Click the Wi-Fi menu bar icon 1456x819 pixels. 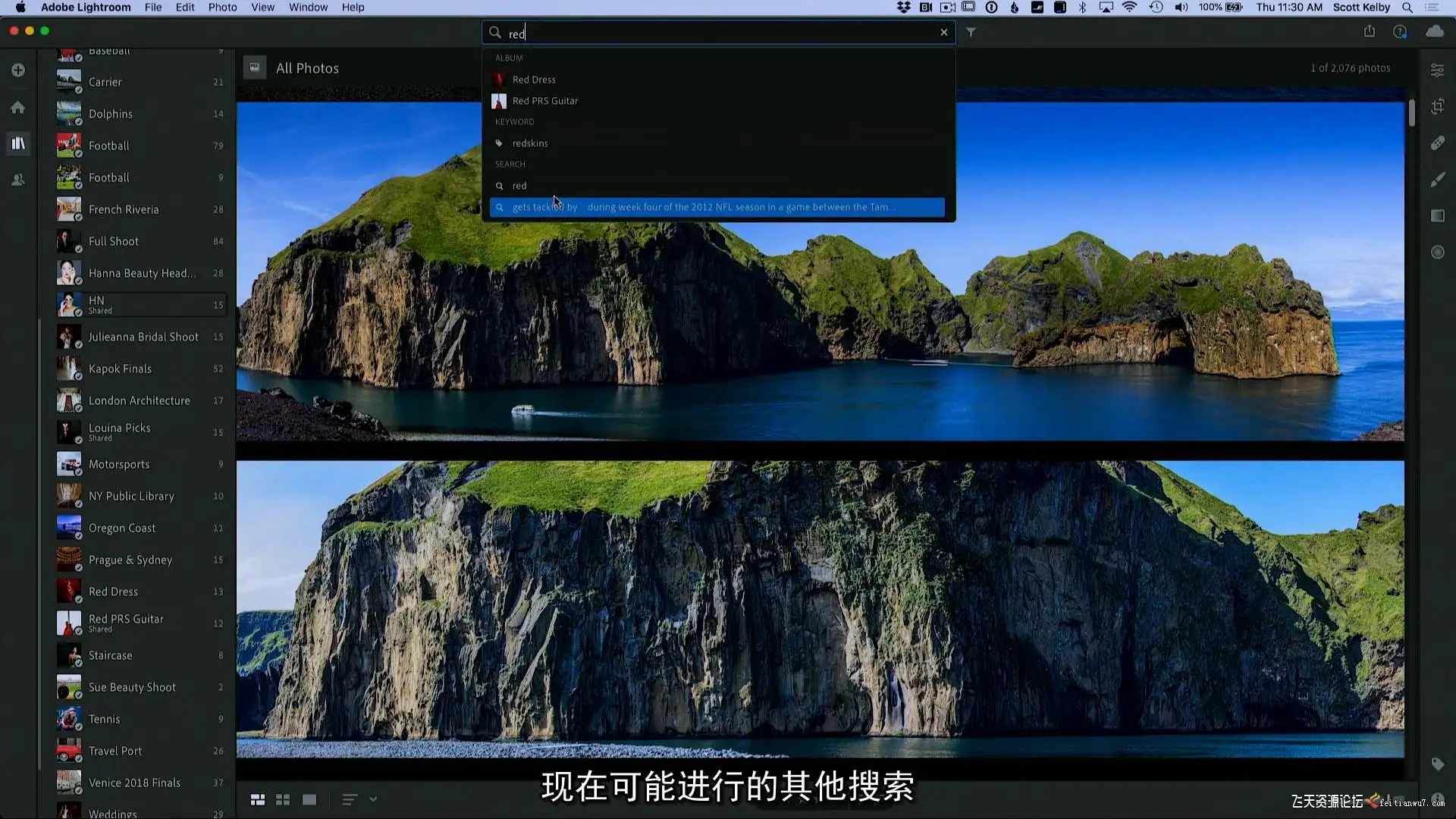coord(1129,7)
